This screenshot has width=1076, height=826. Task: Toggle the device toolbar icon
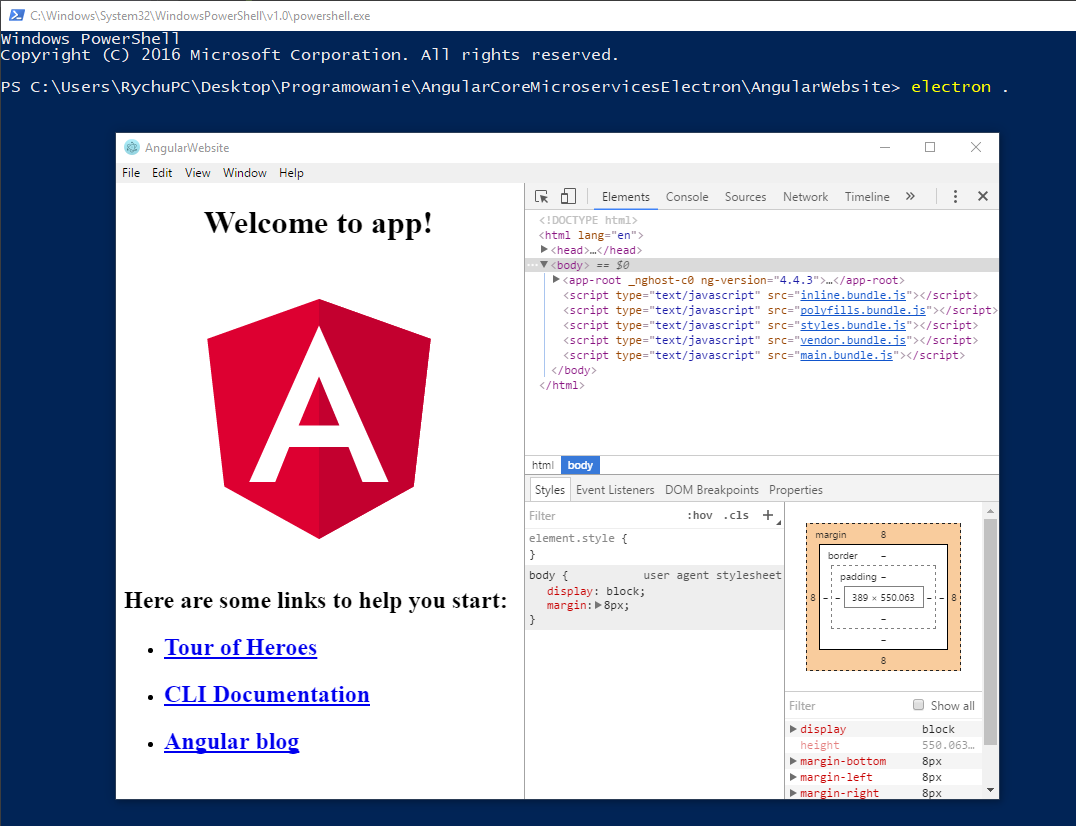pos(568,197)
